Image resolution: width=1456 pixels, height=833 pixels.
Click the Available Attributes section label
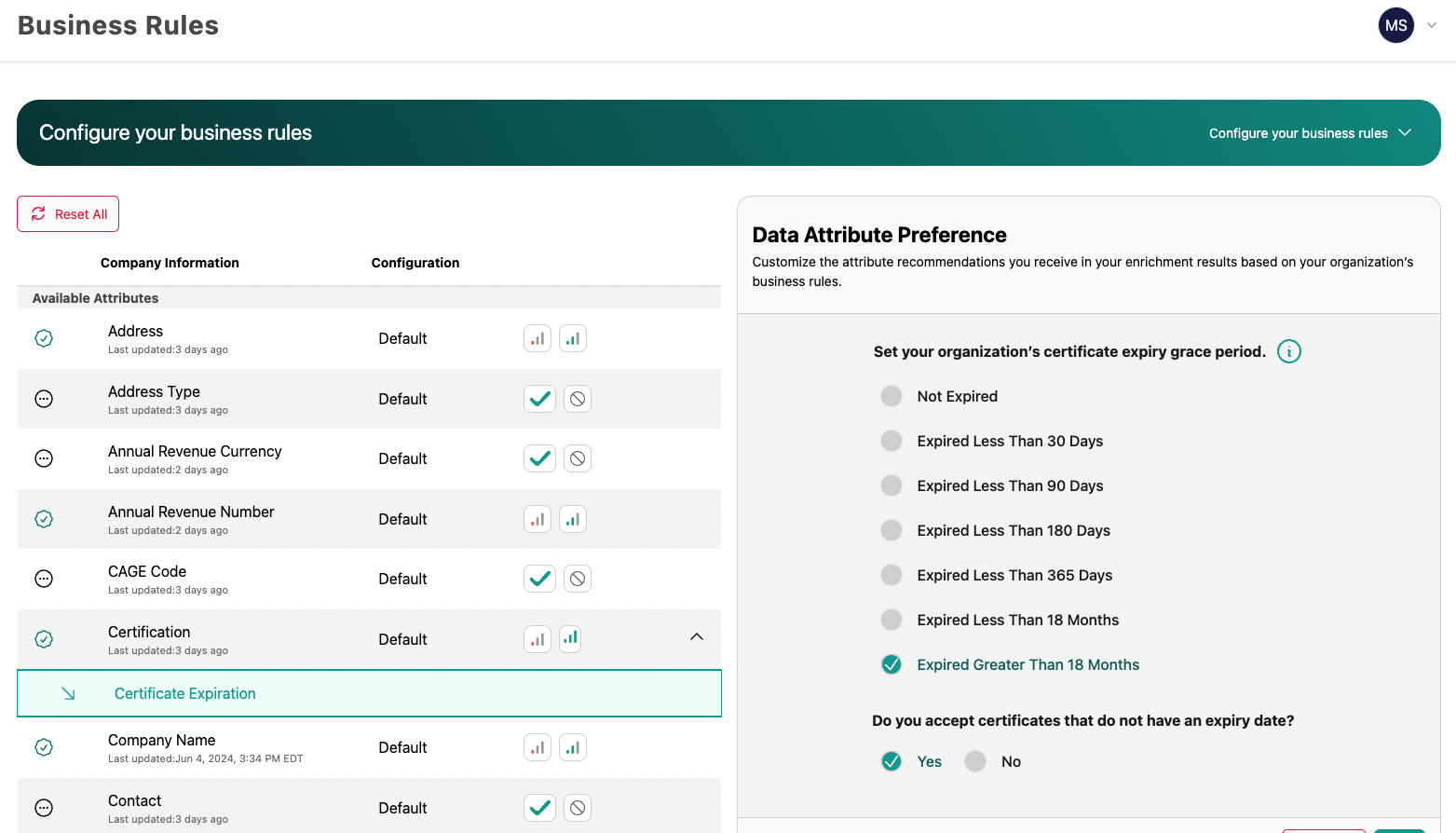[95, 298]
